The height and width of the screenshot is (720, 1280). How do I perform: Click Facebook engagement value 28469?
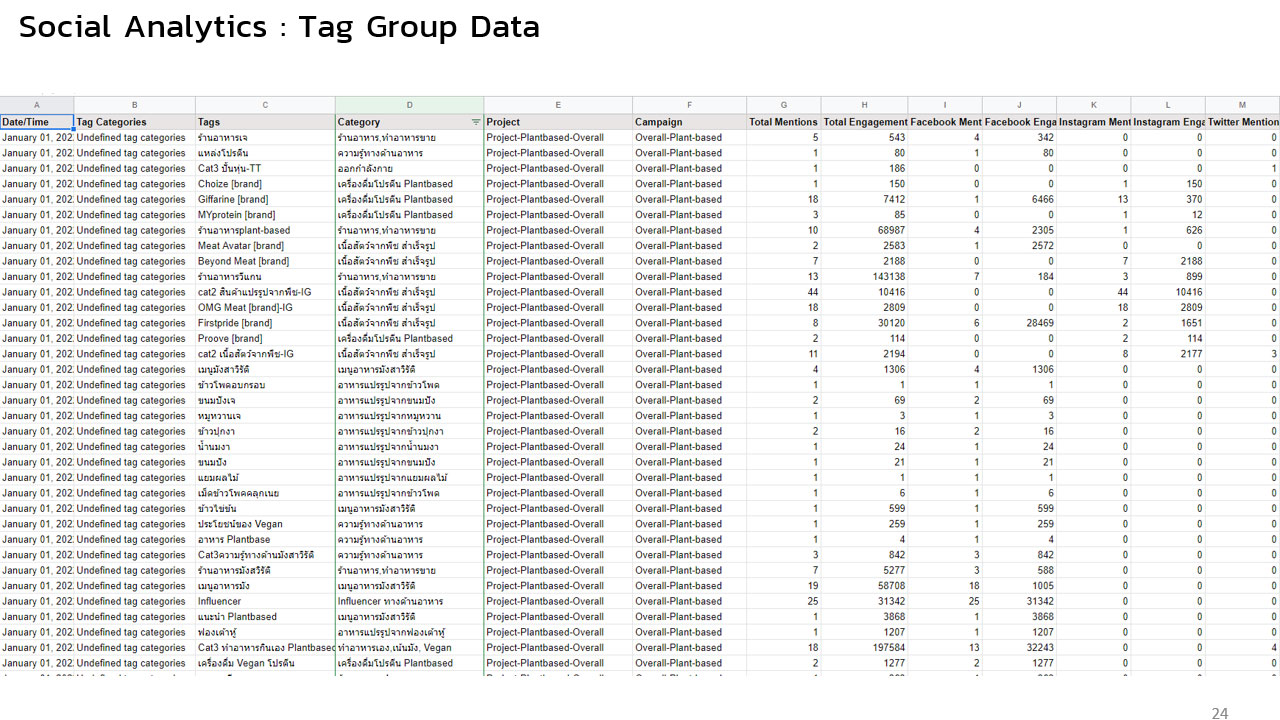[x=1019, y=323]
